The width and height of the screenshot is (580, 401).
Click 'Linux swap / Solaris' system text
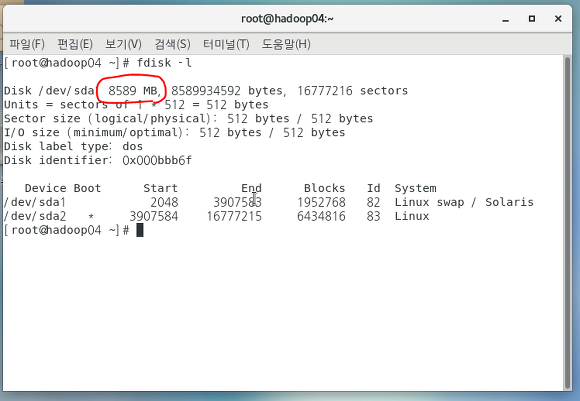[x=464, y=202]
